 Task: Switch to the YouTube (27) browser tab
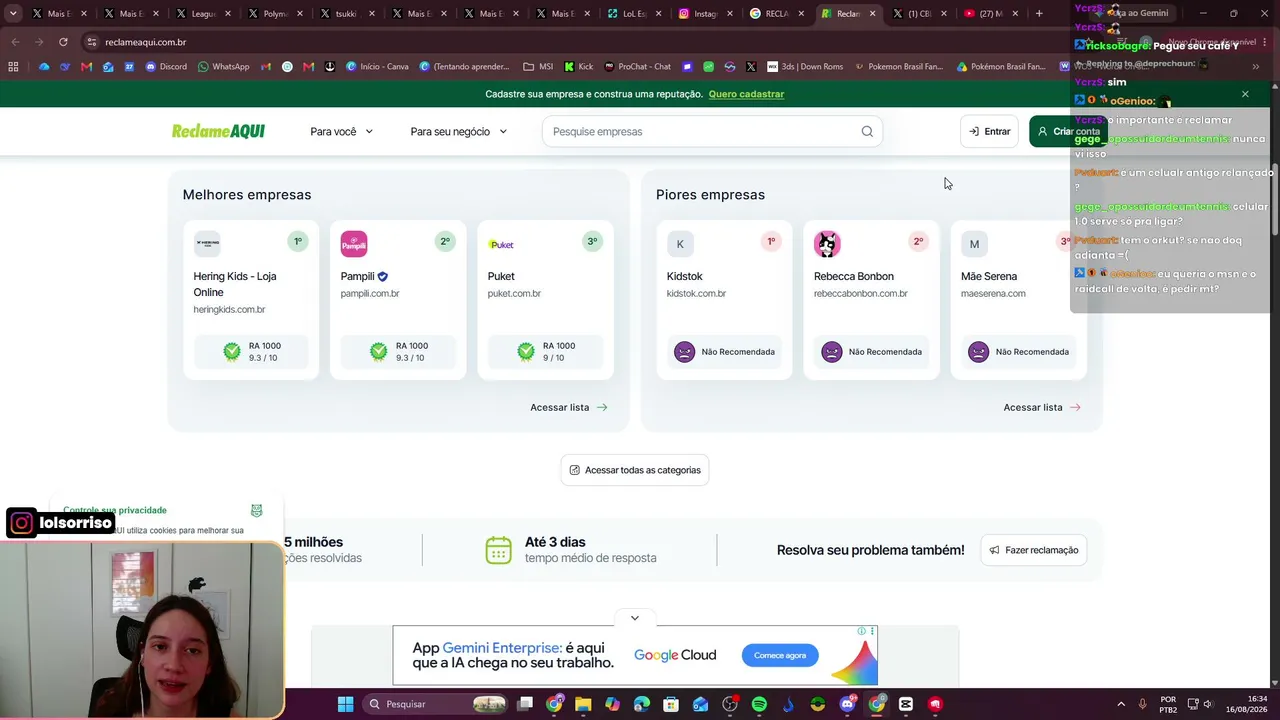tap(993, 14)
